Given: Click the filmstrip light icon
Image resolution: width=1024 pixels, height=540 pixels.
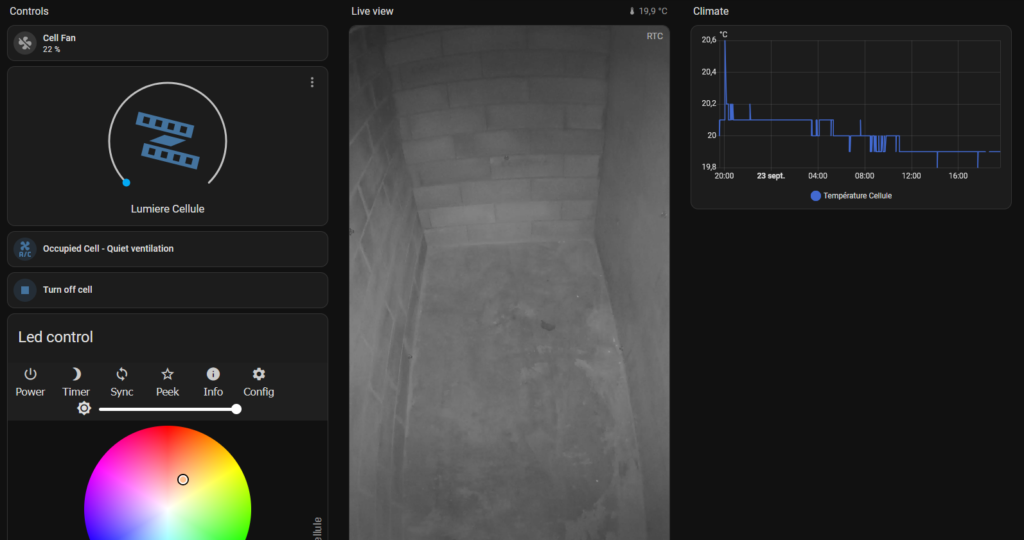Looking at the screenshot, I should click(x=168, y=140).
